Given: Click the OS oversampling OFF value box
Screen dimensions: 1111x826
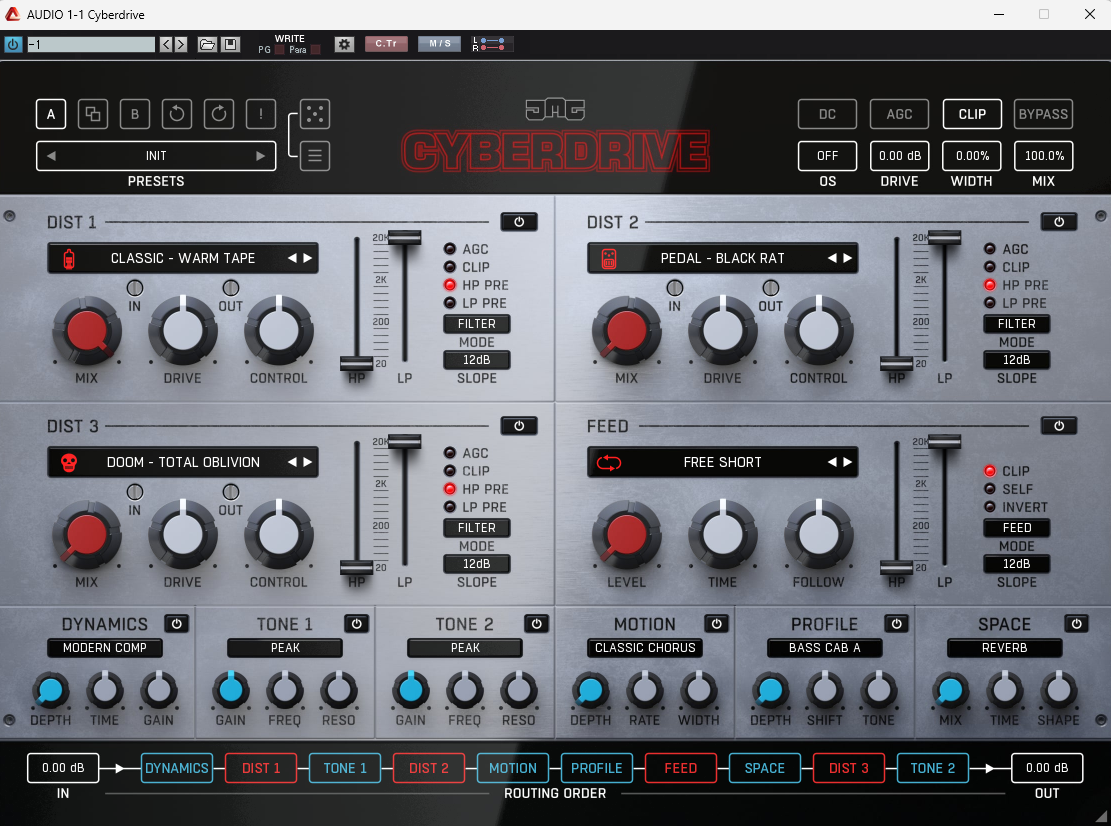Looking at the screenshot, I should [828, 156].
